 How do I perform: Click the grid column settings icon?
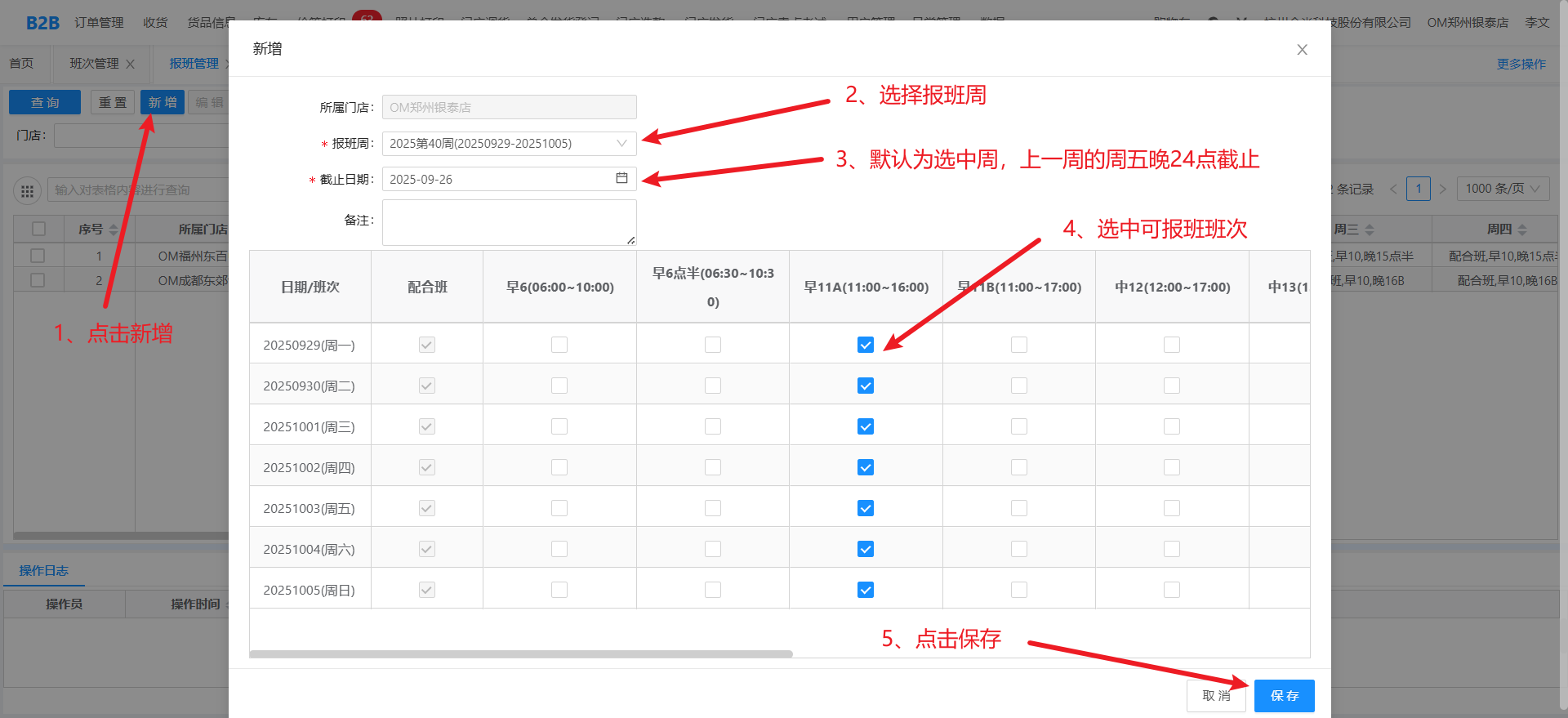click(27, 190)
